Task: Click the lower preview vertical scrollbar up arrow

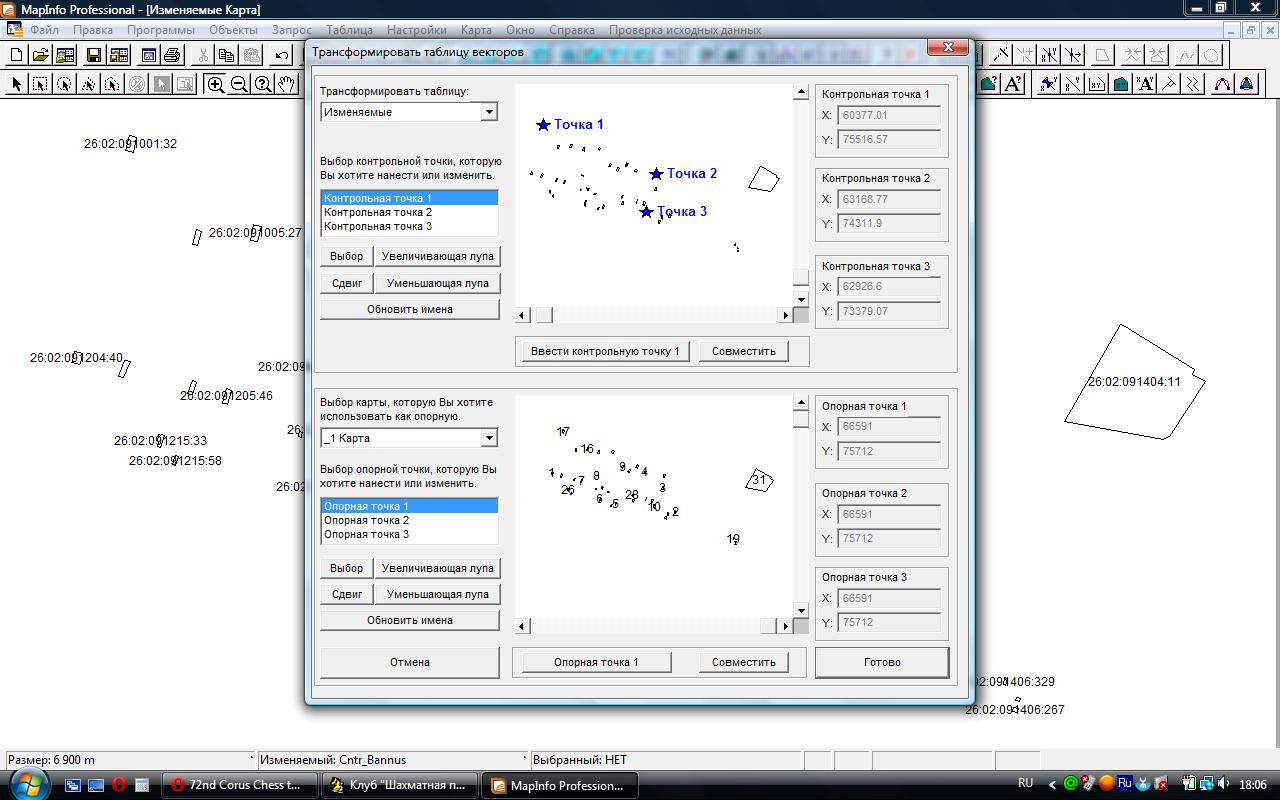Action: (x=801, y=403)
